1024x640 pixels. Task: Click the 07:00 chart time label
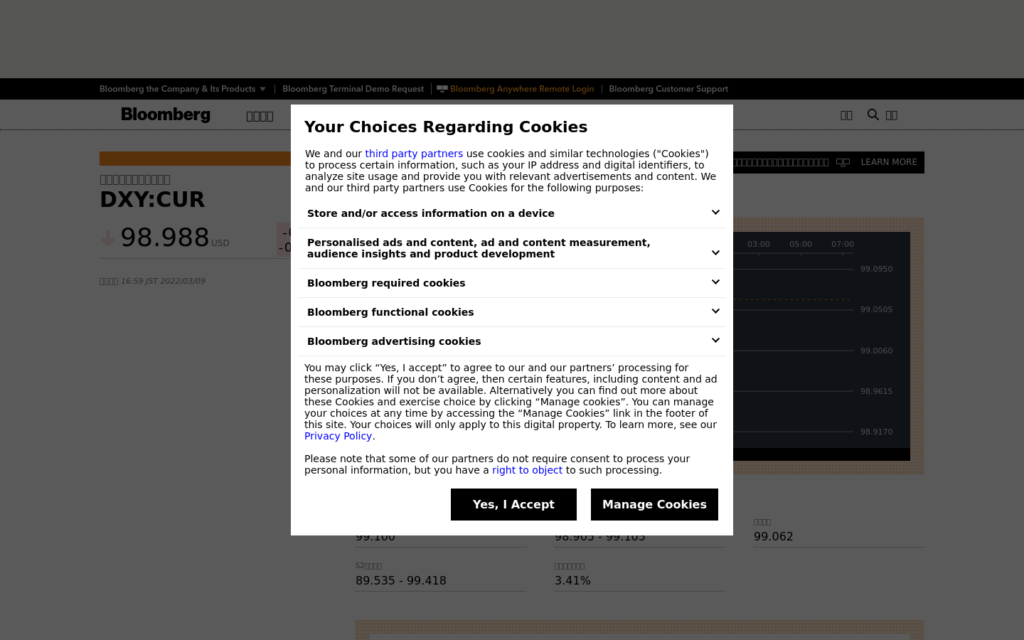click(x=842, y=244)
